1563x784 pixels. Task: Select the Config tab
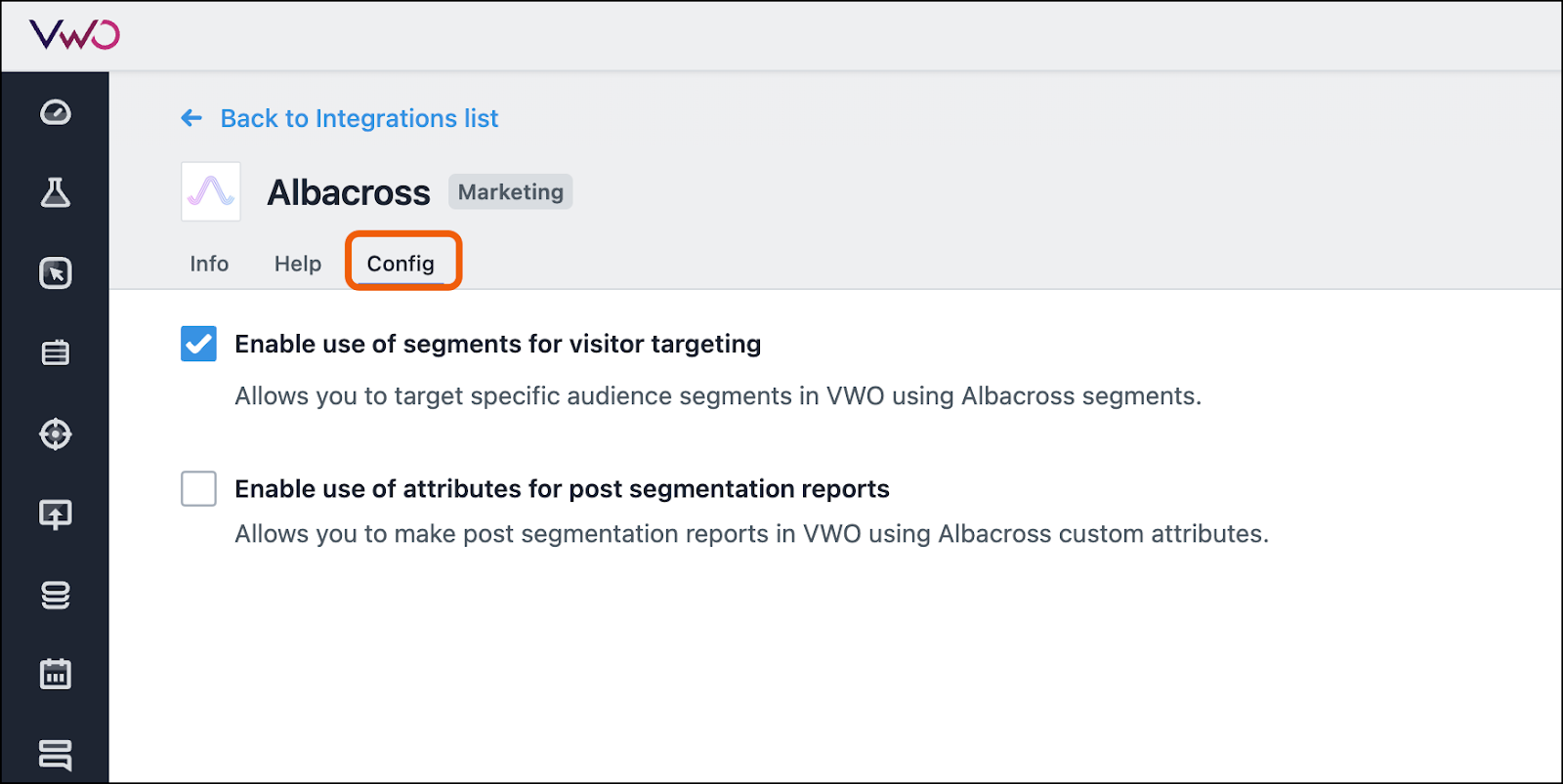(x=401, y=264)
